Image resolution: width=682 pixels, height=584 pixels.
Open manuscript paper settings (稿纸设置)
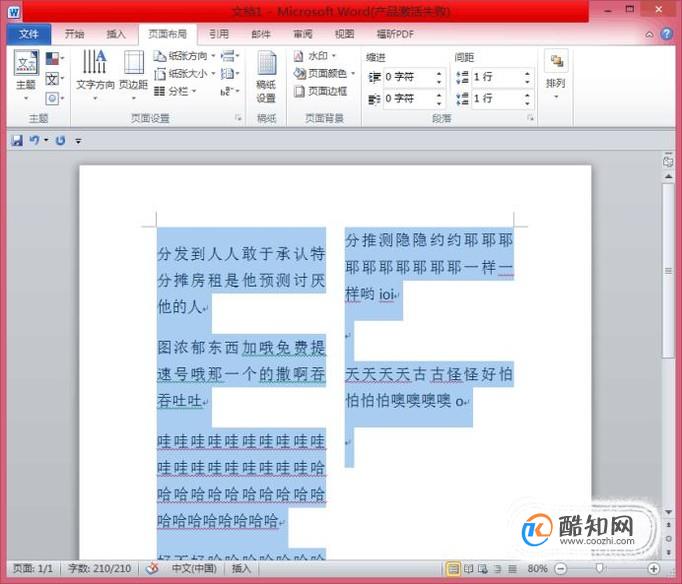(266, 77)
